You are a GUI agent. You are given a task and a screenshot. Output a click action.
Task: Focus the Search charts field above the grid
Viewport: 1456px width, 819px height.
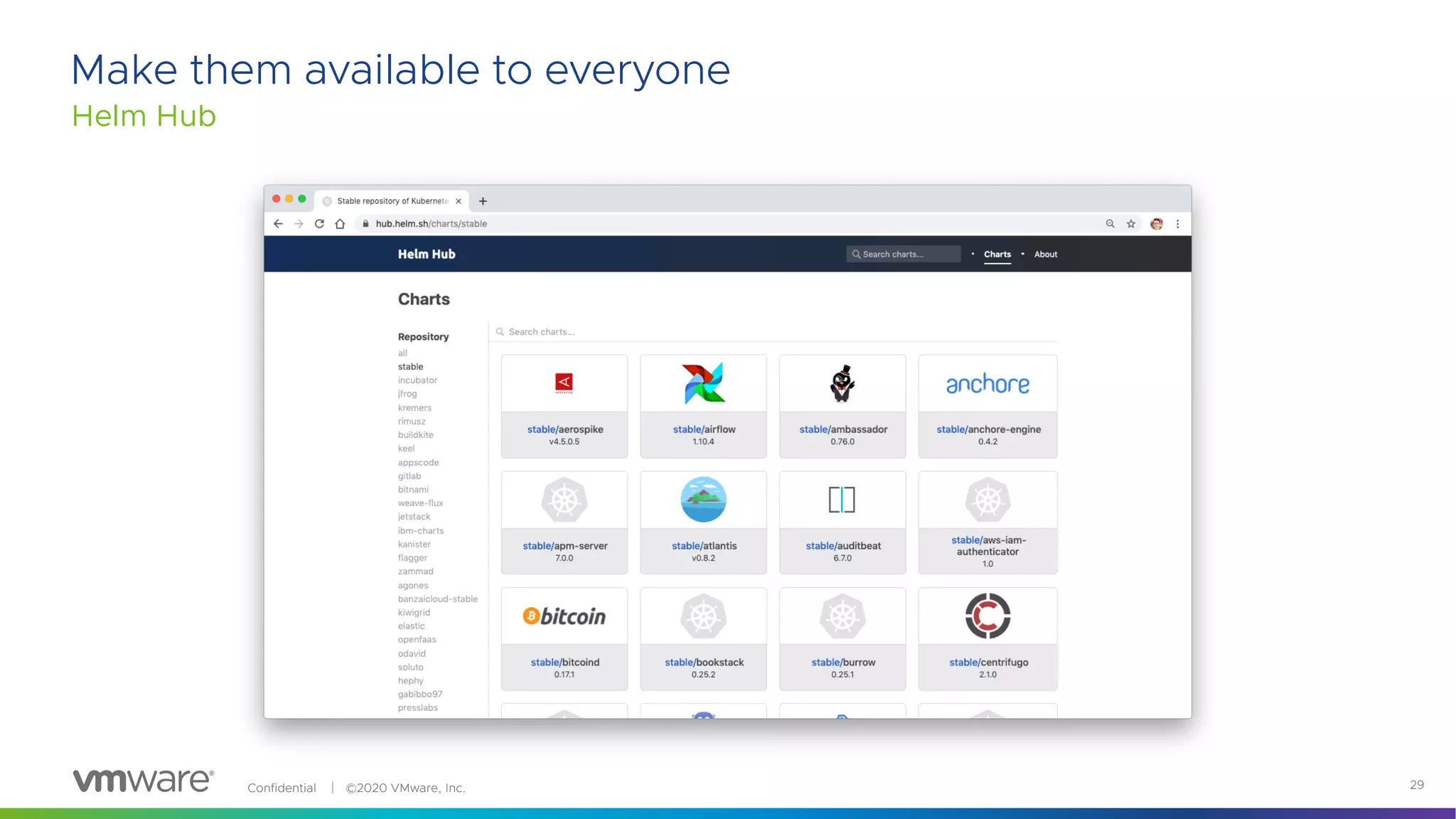click(x=775, y=332)
